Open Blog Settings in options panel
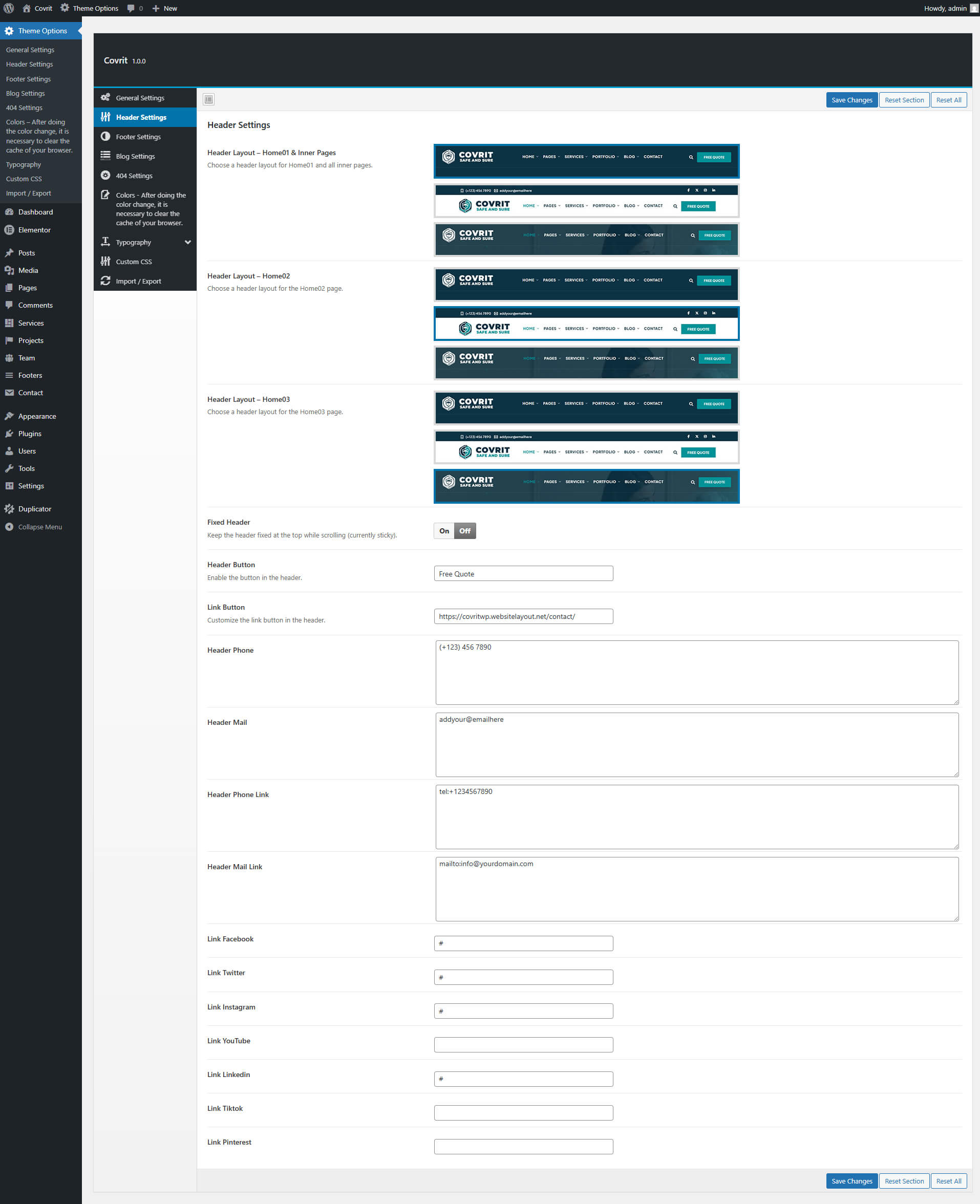Screen dimensions: 980x1204 pos(135,156)
